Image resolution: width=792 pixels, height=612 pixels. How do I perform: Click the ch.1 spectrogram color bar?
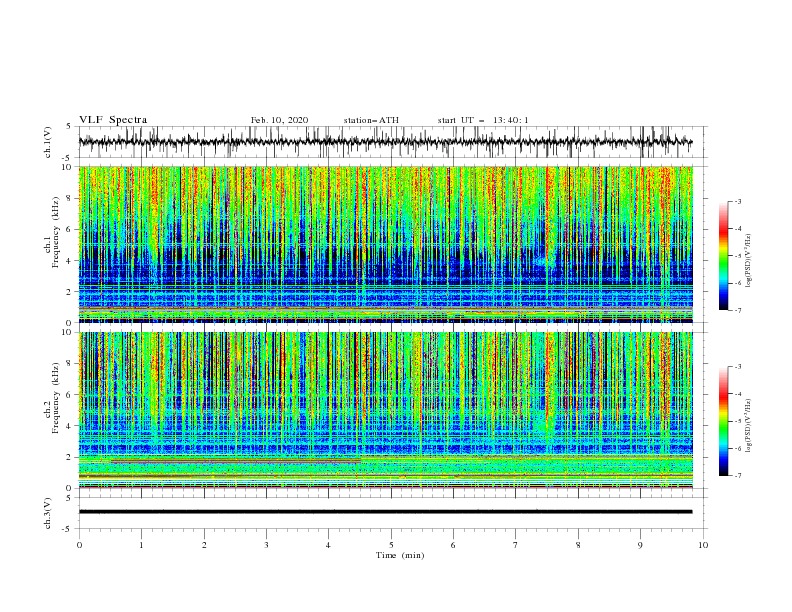pyautogui.click(x=723, y=256)
